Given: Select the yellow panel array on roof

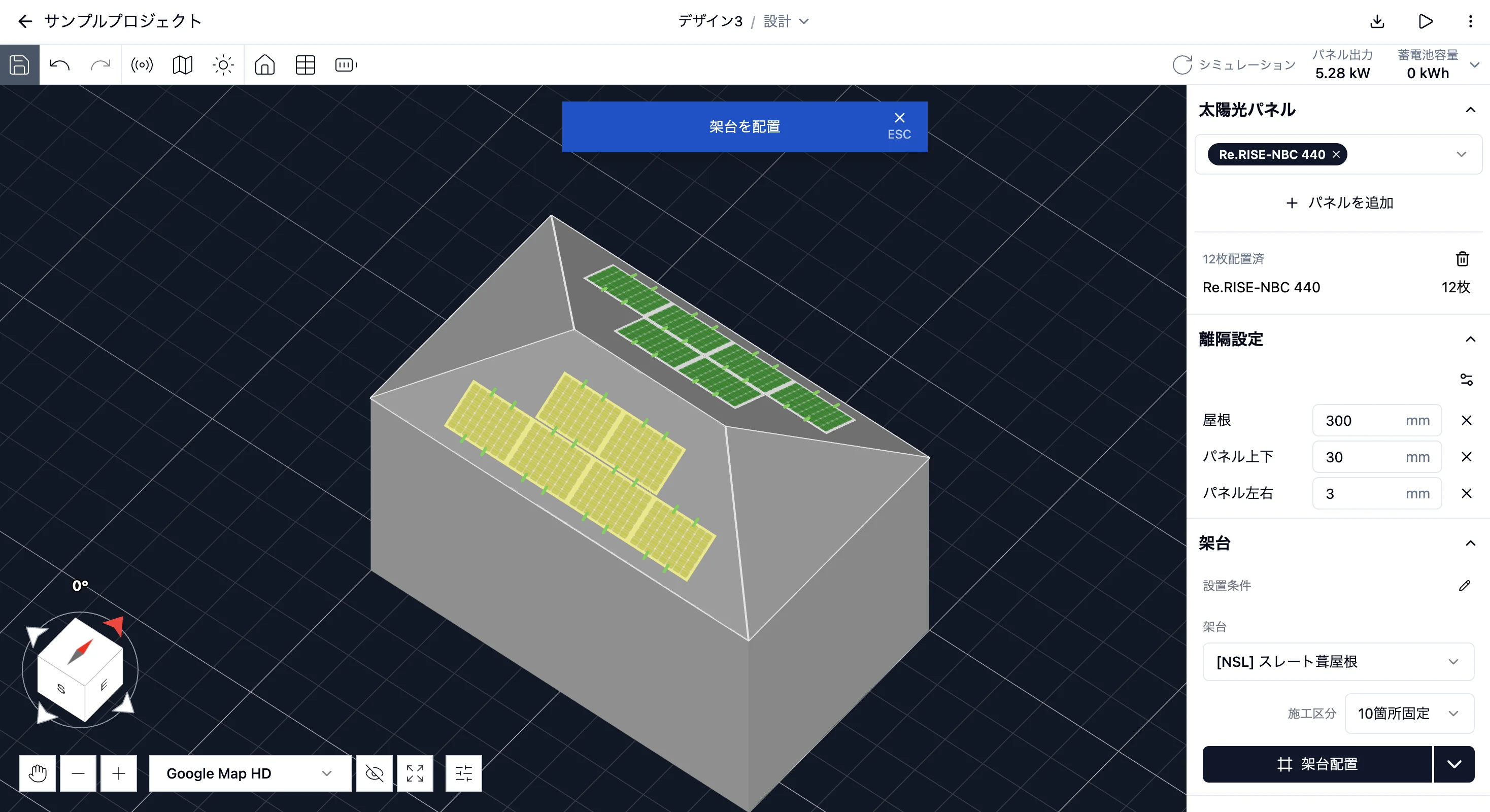Looking at the screenshot, I should (580, 476).
